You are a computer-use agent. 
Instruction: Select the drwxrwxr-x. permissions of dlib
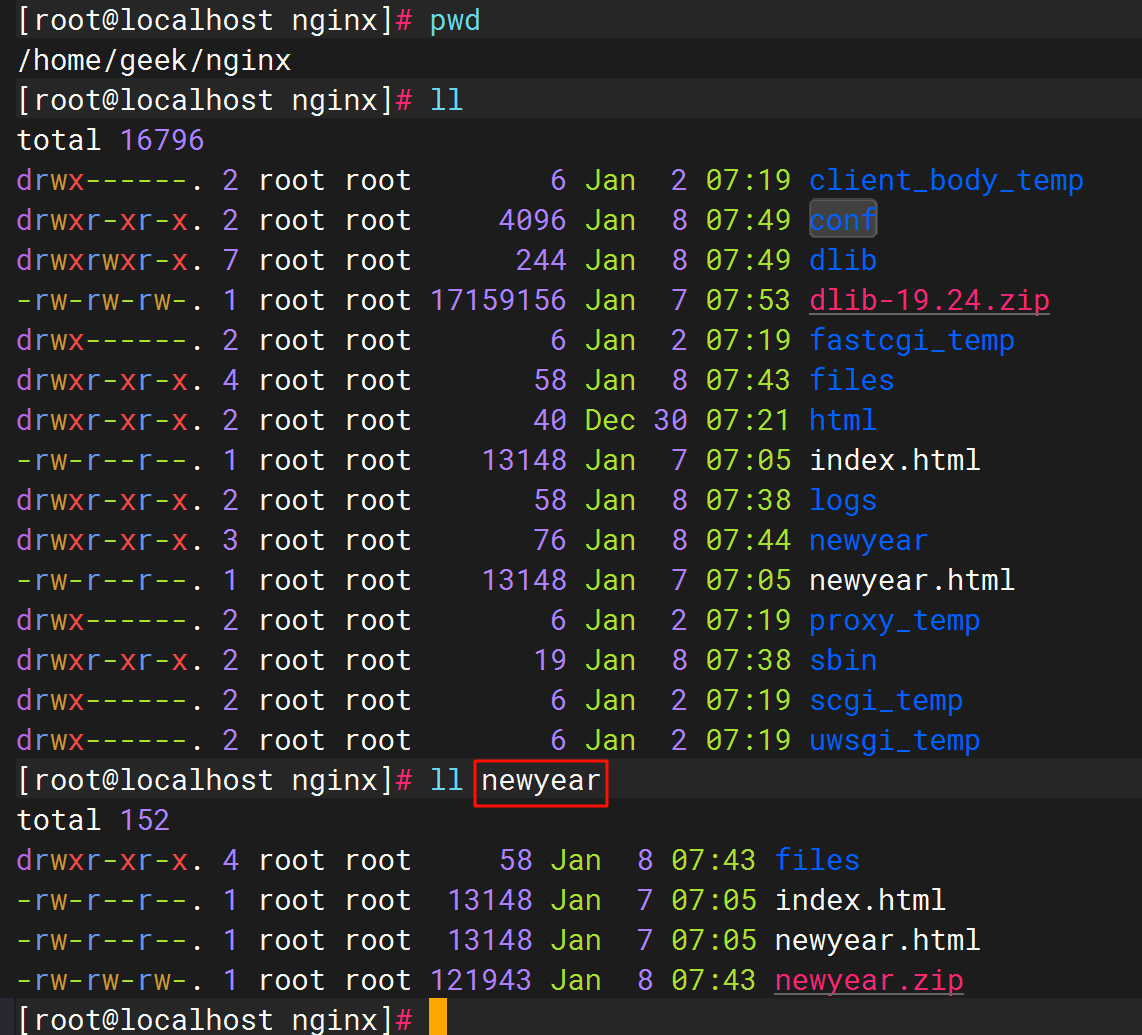(x=109, y=260)
